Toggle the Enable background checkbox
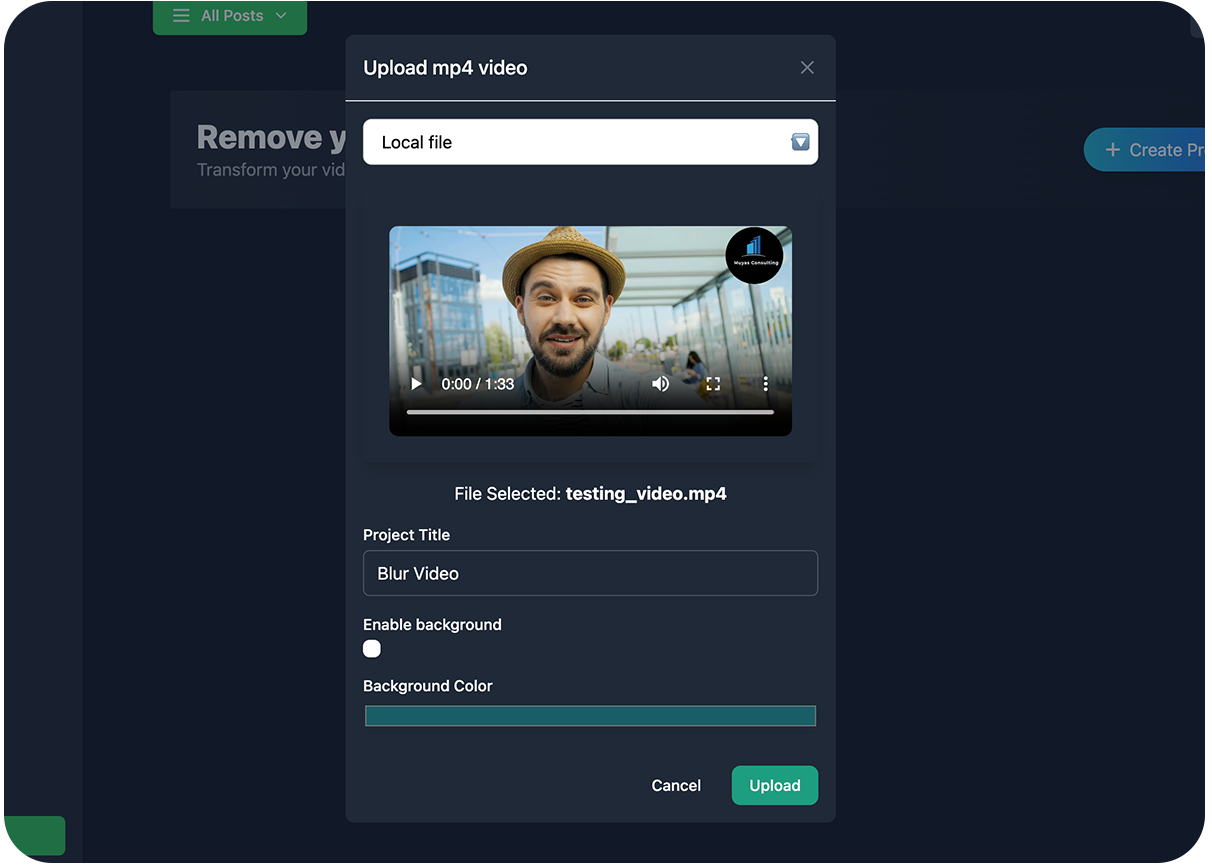Image resolution: width=1212 pixels, height=867 pixels. (x=372, y=649)
